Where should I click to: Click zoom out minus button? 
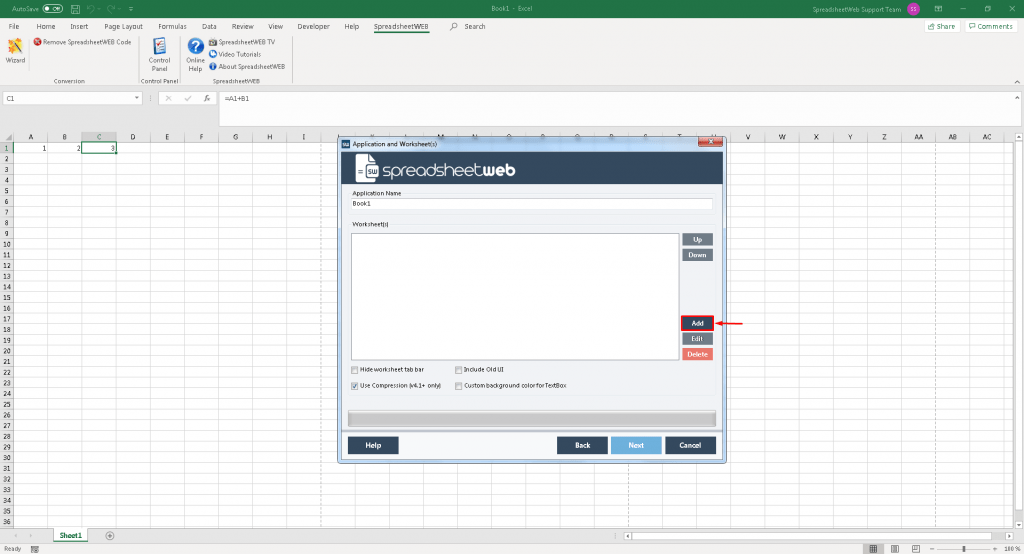coord(932,549)
